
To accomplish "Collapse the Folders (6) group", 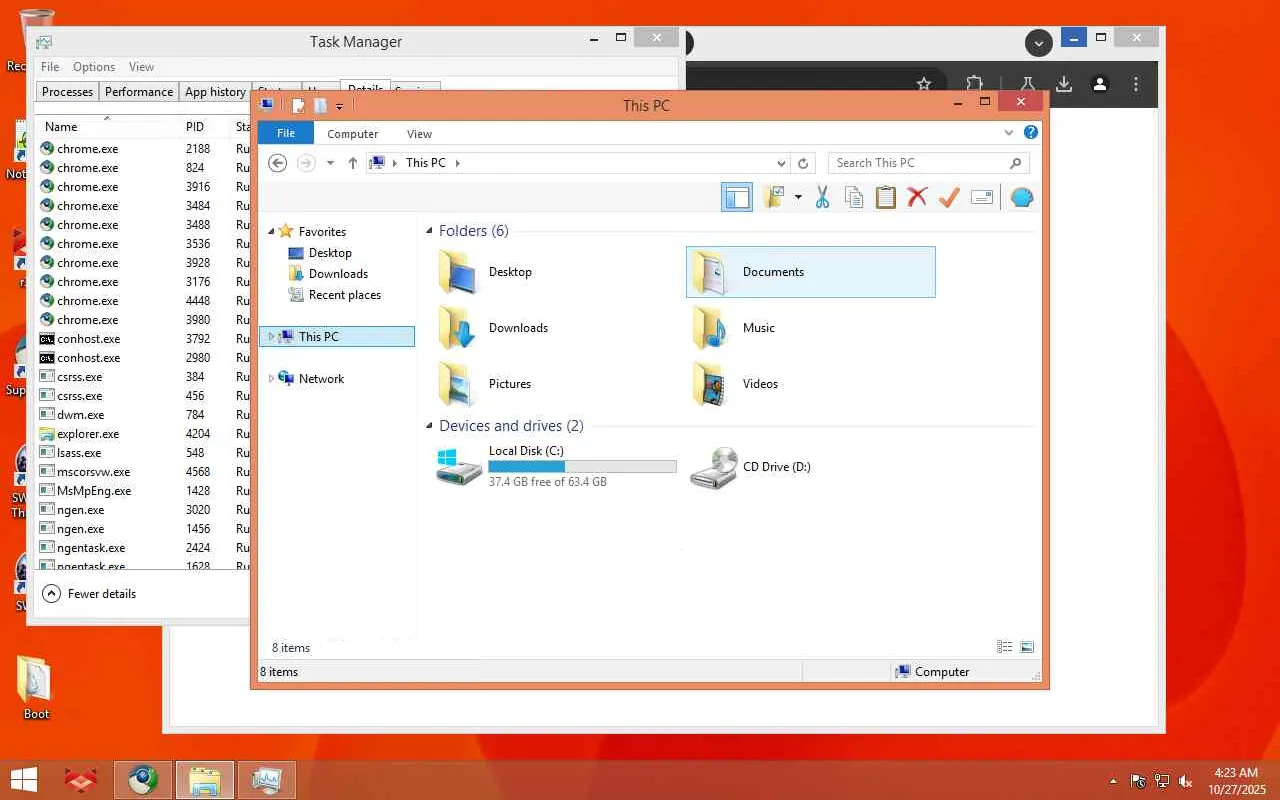I will pos(429,231).
